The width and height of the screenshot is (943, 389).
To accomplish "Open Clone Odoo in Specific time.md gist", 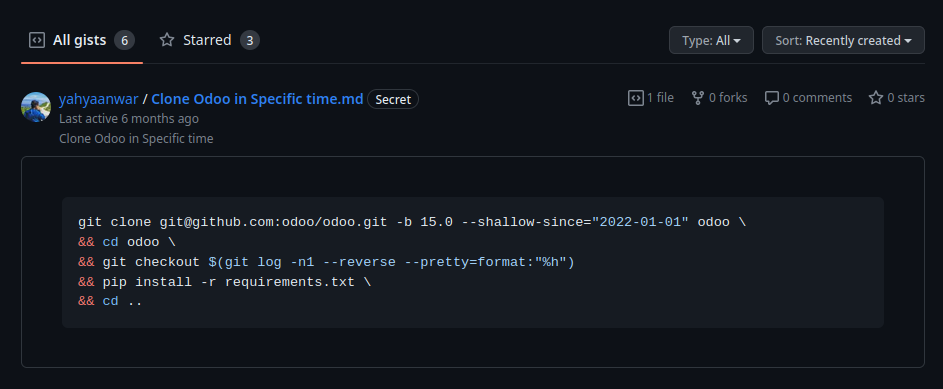I will [x=257, y=99].
